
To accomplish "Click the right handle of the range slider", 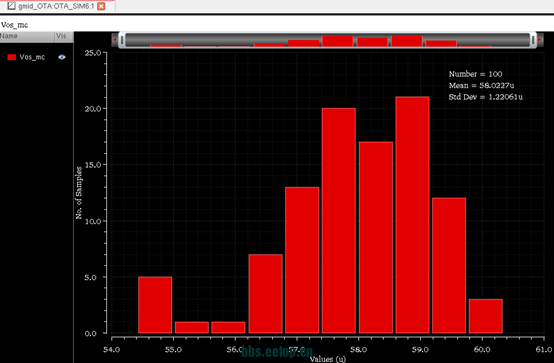I will click(x=533, y=40).
